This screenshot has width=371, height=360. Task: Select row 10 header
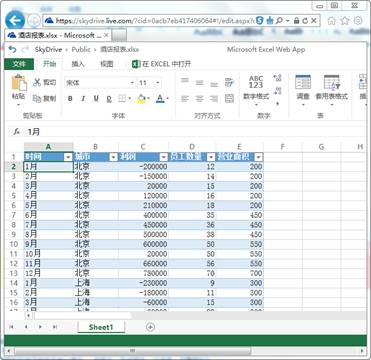coord(14,244)
